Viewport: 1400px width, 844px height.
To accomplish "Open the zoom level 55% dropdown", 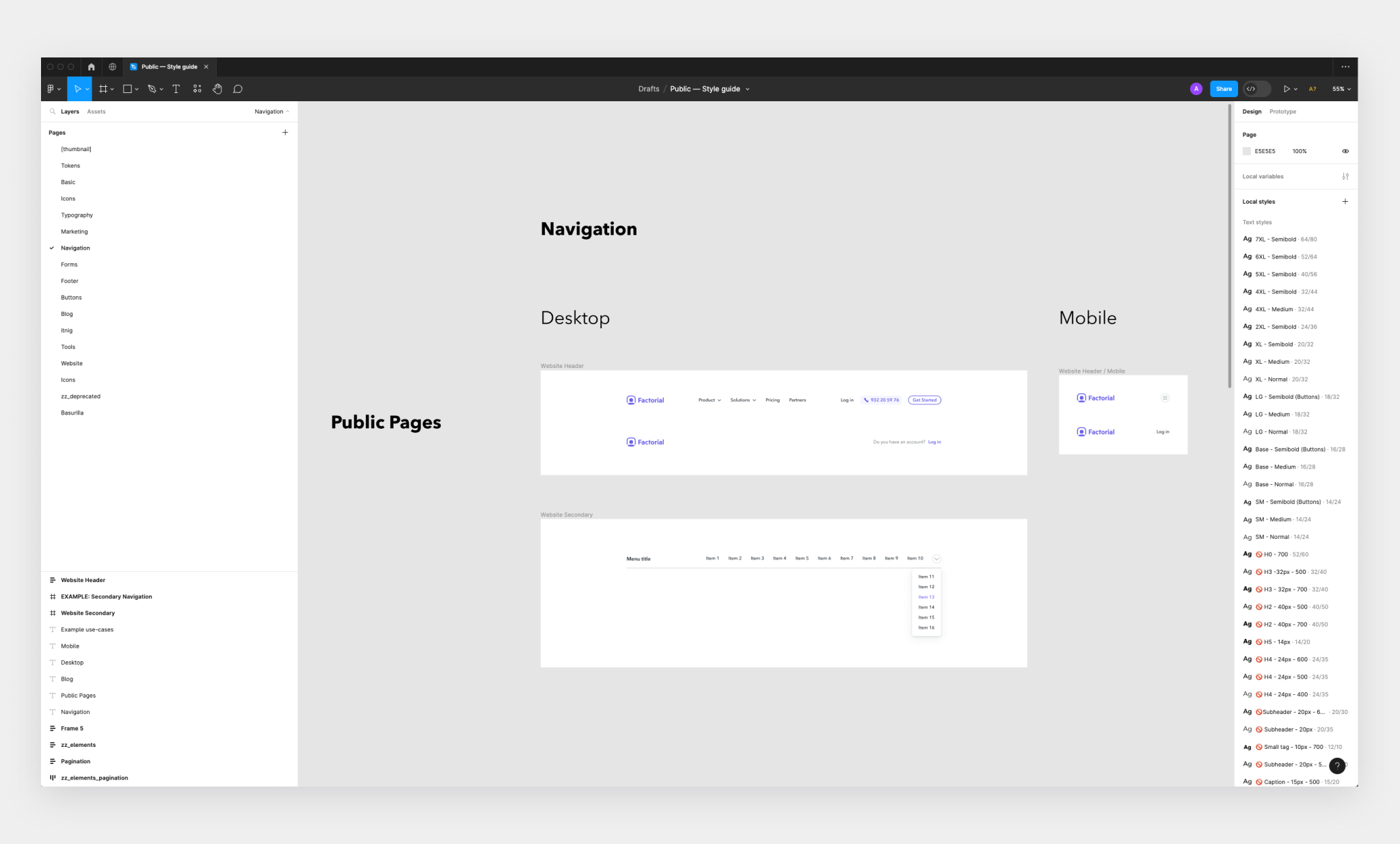I will click(1341, 89).
